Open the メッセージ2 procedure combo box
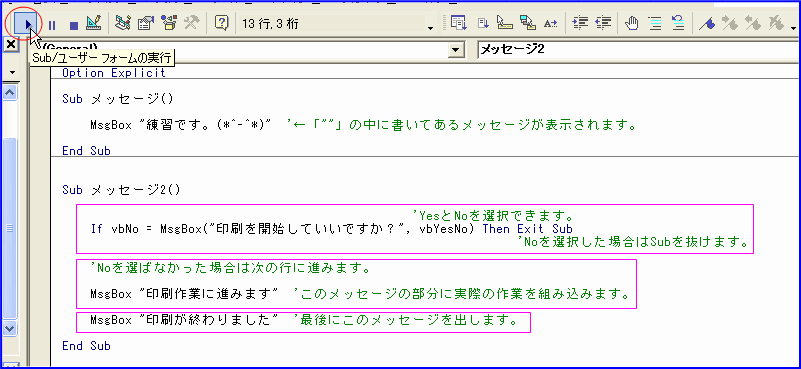The height and width of the screenshot is (369, 801). tap(639, 50)
